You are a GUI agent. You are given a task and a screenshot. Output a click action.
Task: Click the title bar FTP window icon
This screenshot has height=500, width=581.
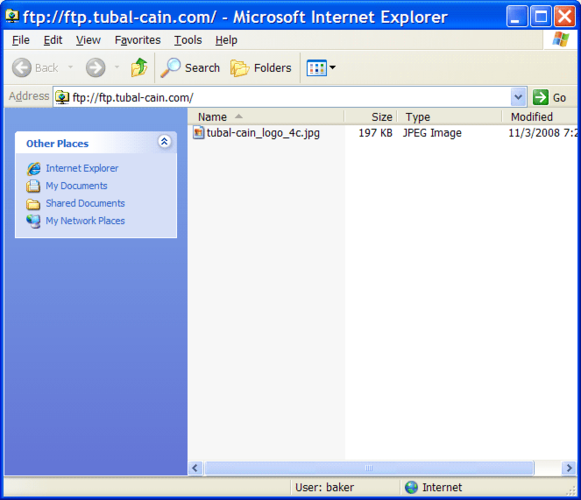pos(12,16)
